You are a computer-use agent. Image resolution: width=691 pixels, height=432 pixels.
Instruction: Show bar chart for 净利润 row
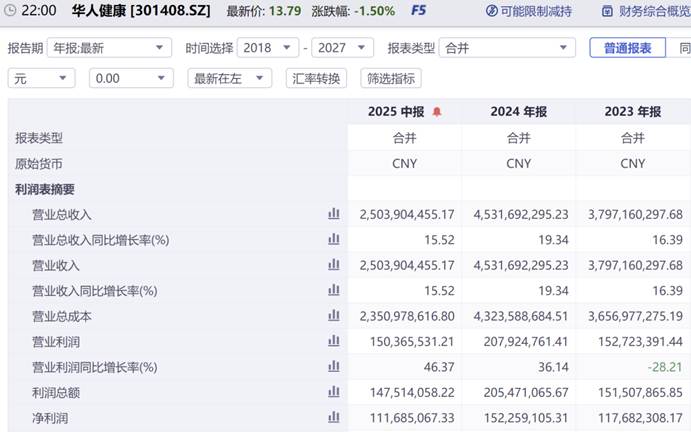(333, 417)
